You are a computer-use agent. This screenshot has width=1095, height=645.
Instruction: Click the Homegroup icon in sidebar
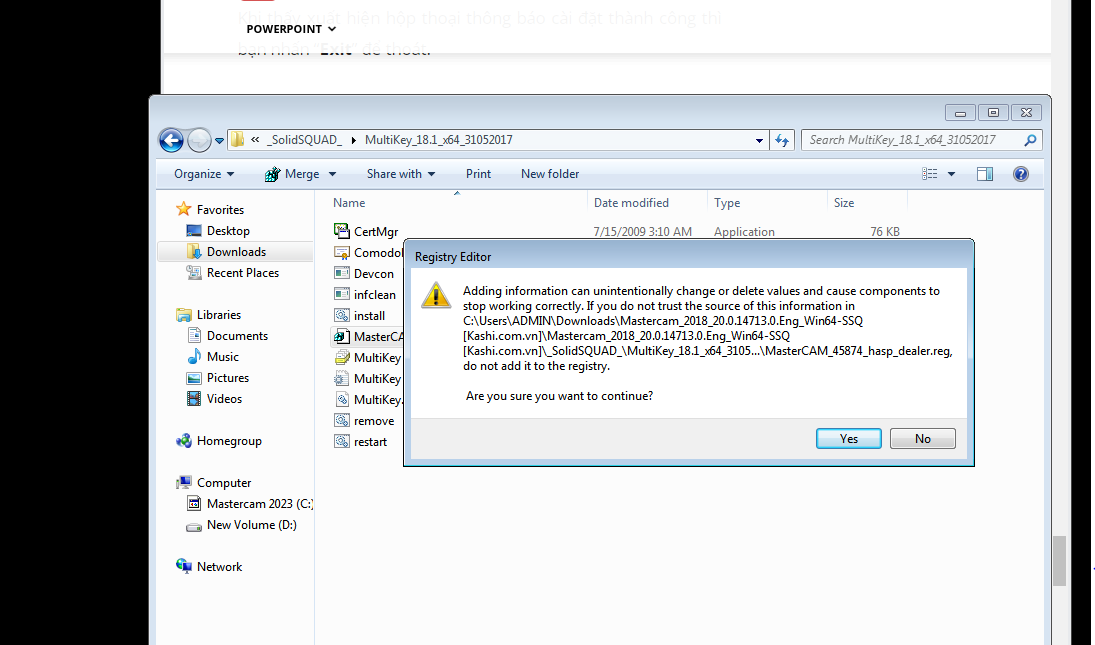coord(184,441)
